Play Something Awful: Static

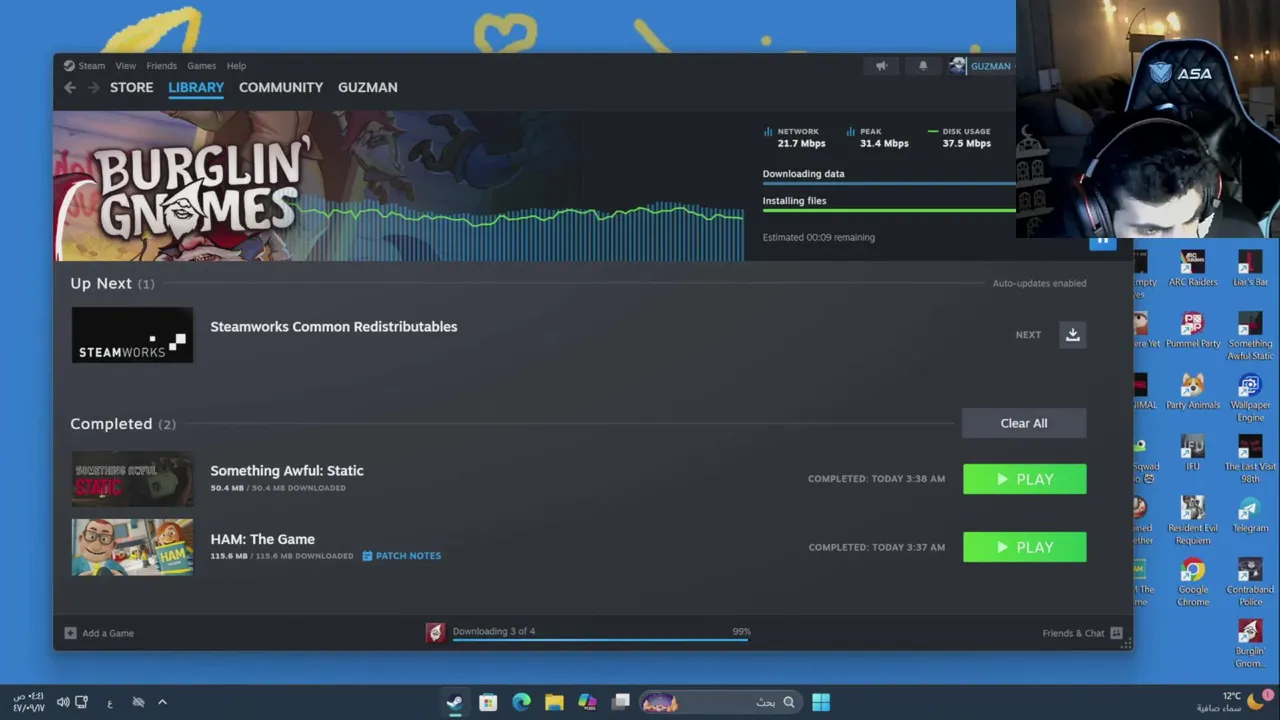(x=1024, y=479)
